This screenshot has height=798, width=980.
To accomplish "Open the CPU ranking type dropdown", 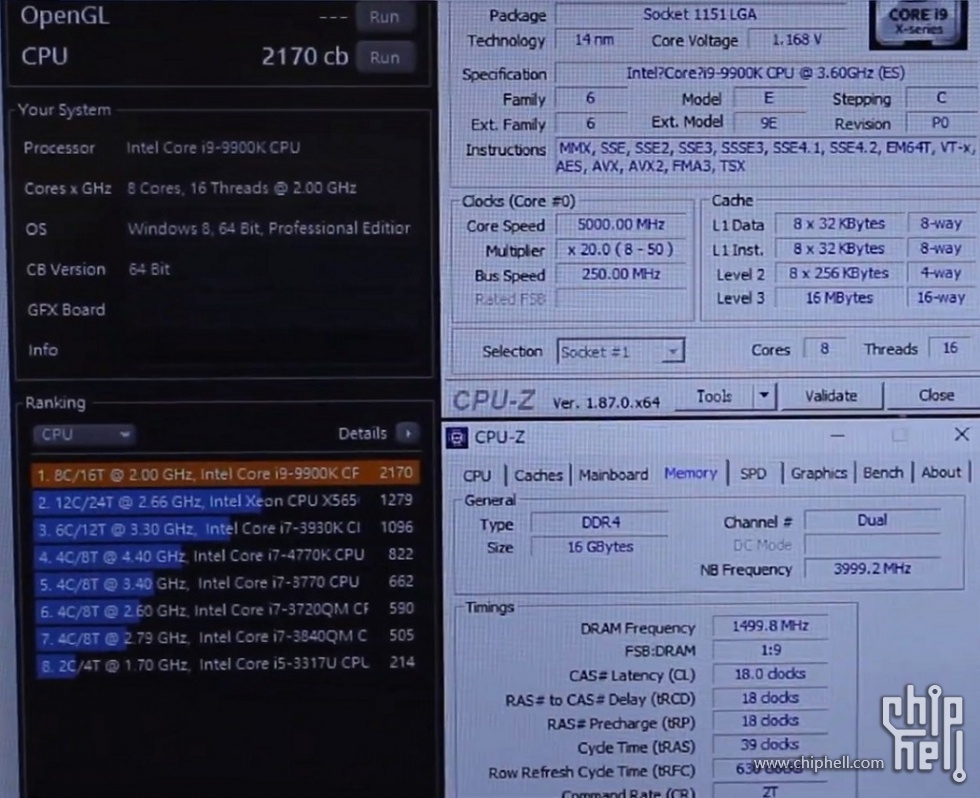I will point(84,434).
